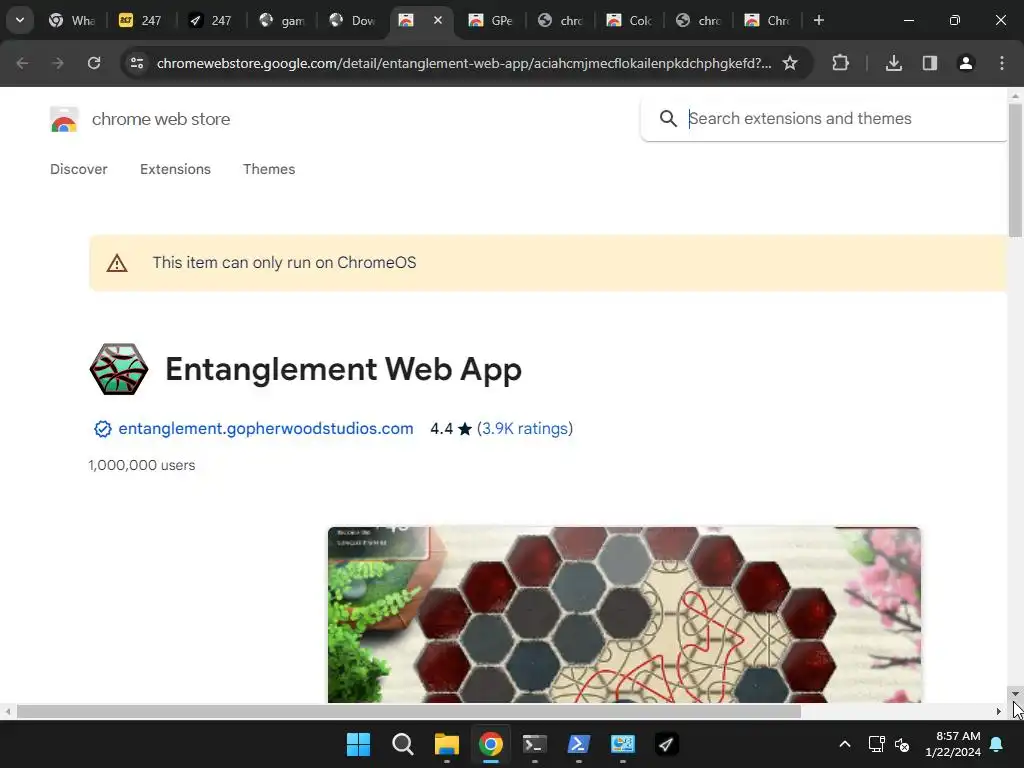Click the '1,000,000 users' text
The width and height of the screenshot is (1024, 768).
(x=142, y=465)
